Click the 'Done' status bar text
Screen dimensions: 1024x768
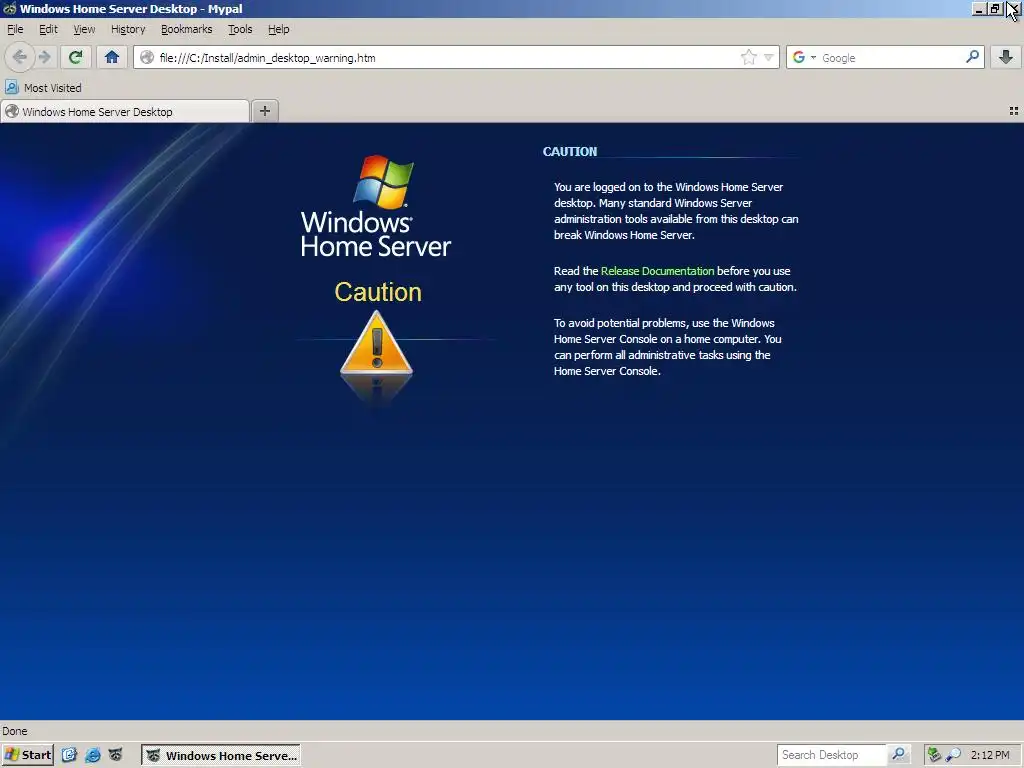coord(15,731)
